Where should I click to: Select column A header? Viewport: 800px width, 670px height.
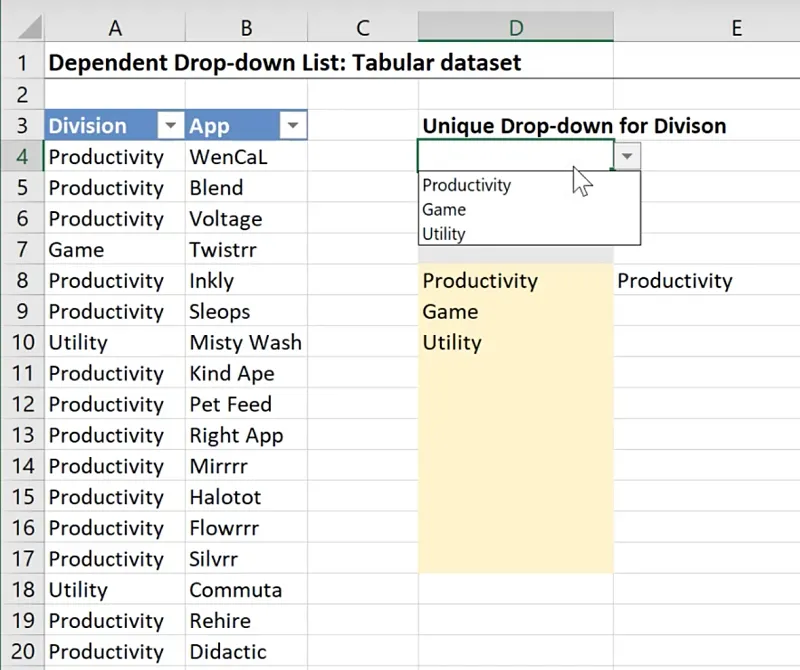click(x=114, y=28)
